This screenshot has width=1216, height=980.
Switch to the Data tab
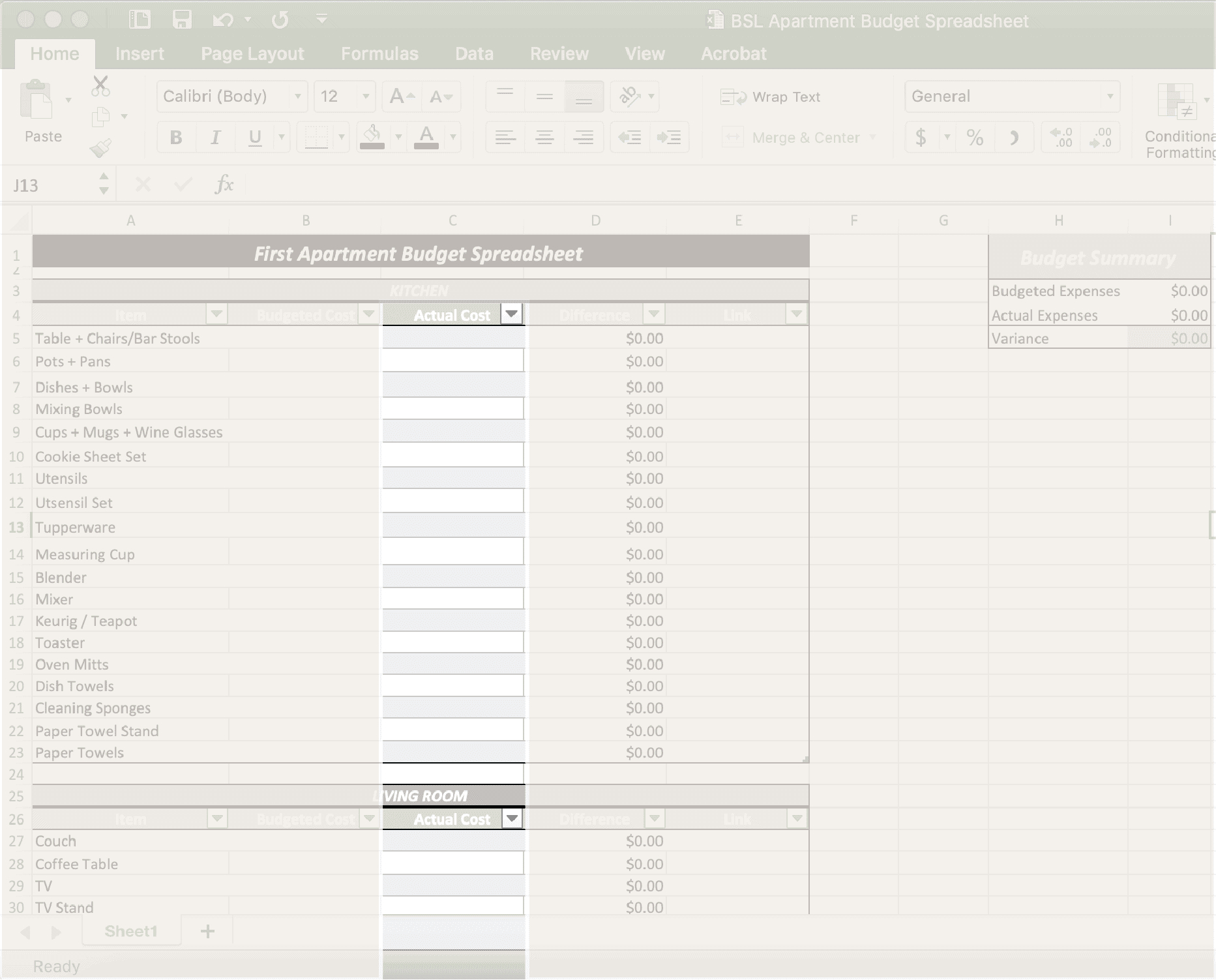pos(474,53)
